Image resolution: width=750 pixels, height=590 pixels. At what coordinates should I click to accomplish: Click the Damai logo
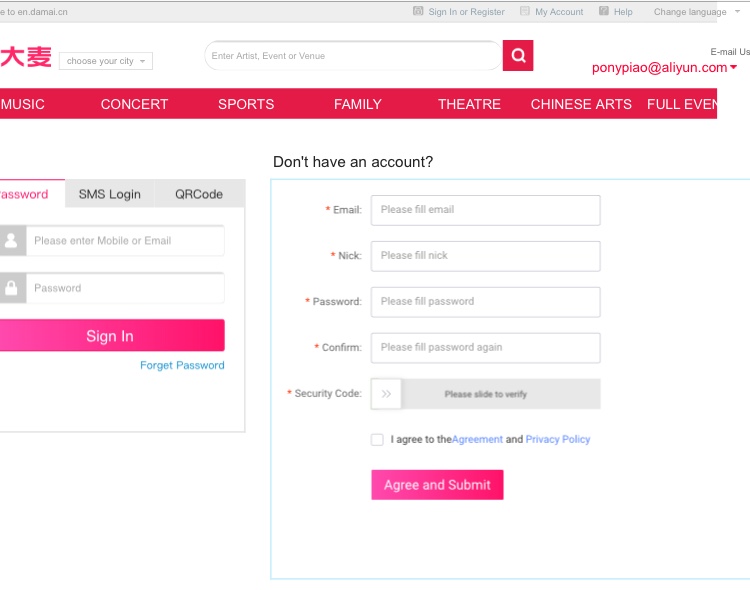[26, 57]
